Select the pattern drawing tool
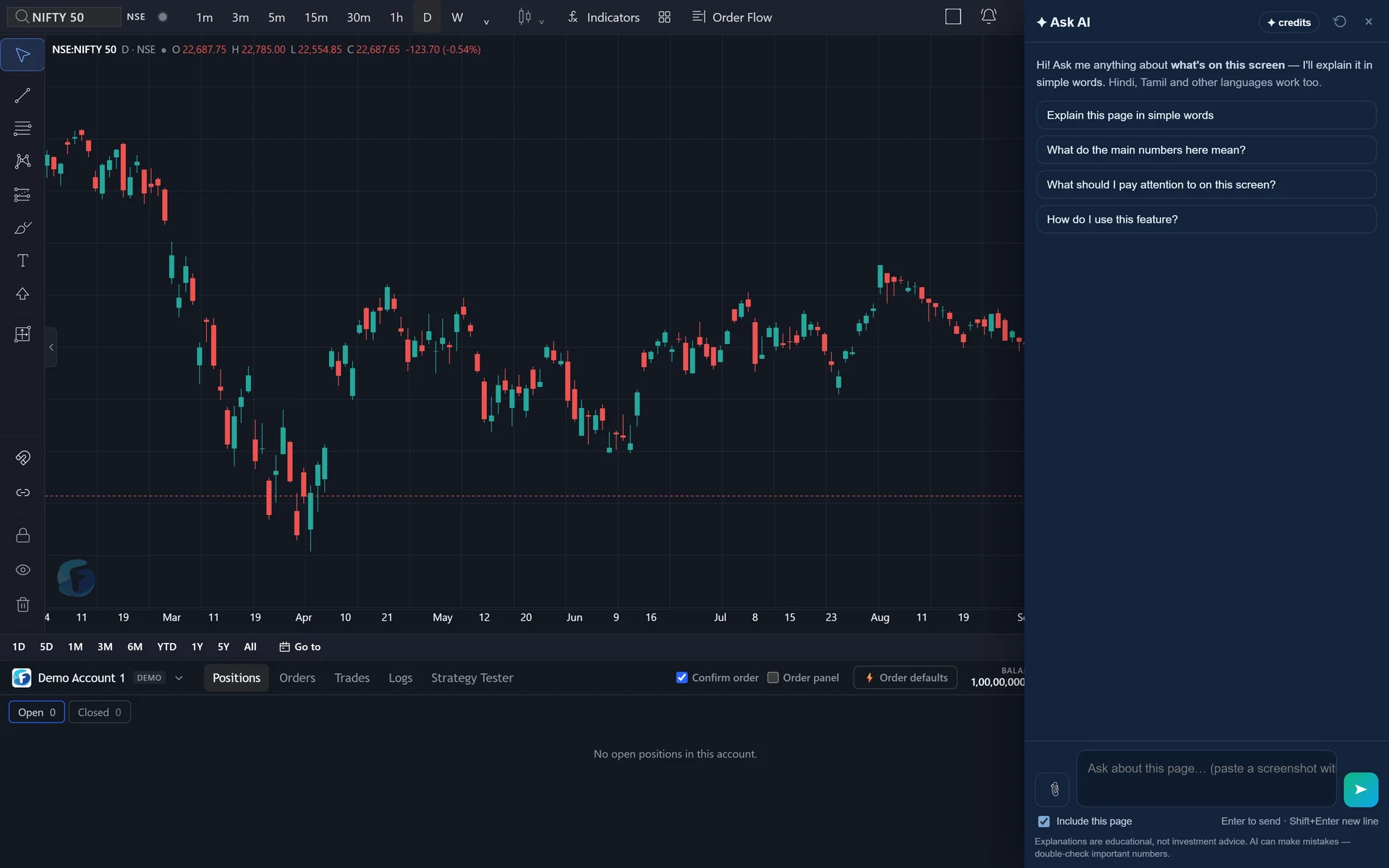1389x868 pixels. click(22, 161)
